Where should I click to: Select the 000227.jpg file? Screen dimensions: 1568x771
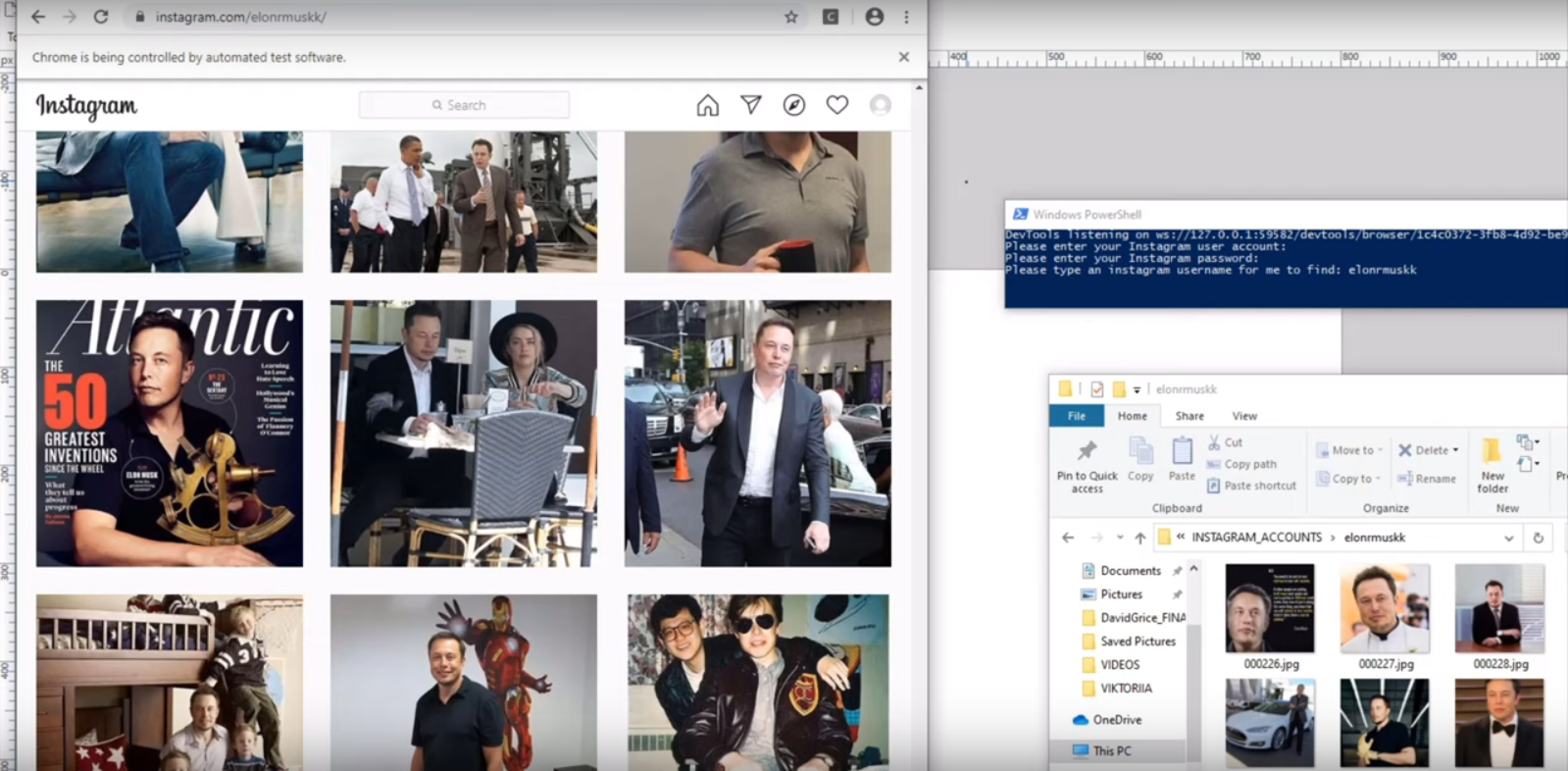(x=1386, y=617)
